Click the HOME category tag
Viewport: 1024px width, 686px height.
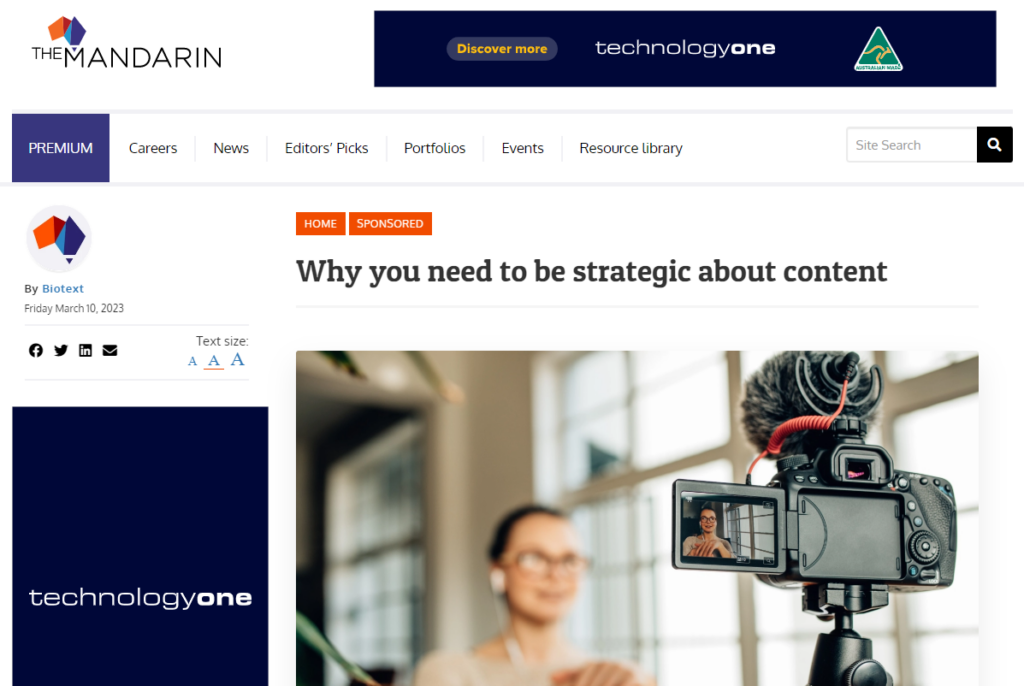(x=321, y=223)
